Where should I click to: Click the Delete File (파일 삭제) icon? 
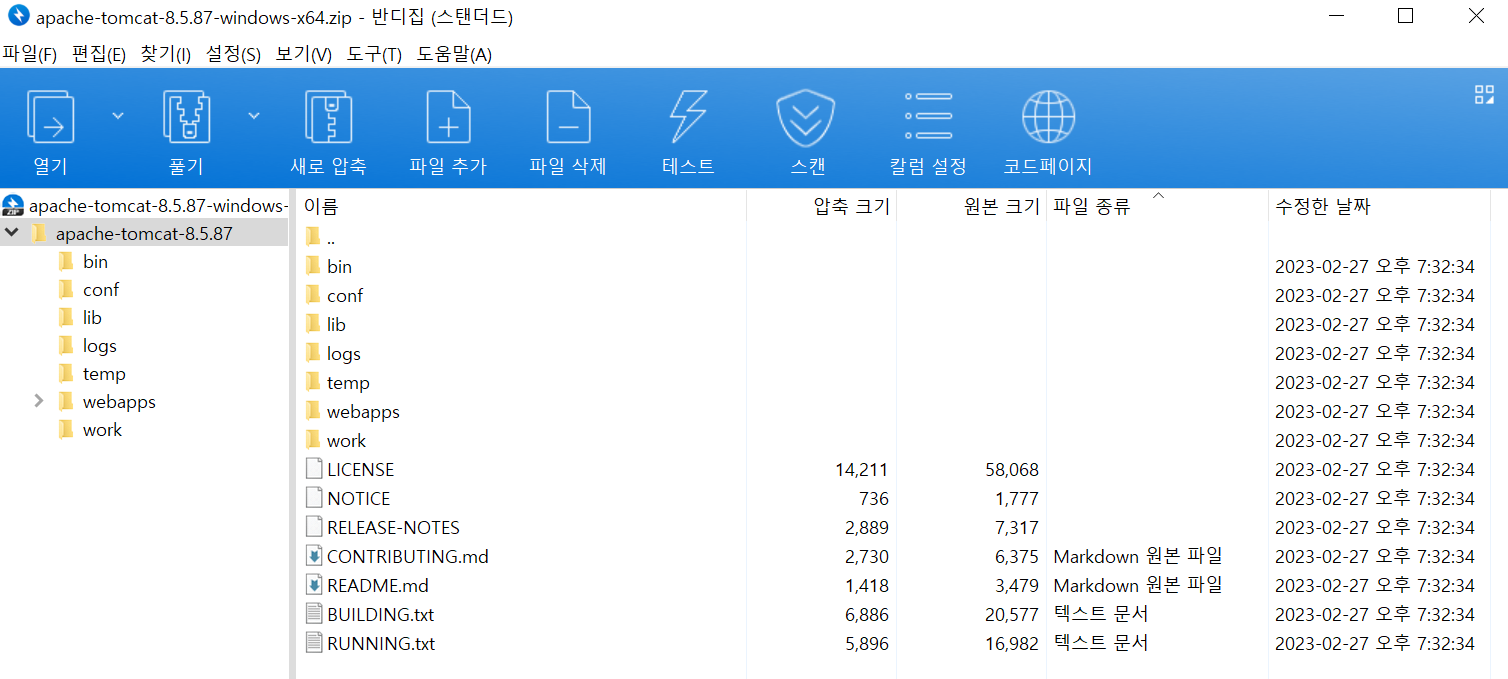pyautogui.click(x=568, y=117)
